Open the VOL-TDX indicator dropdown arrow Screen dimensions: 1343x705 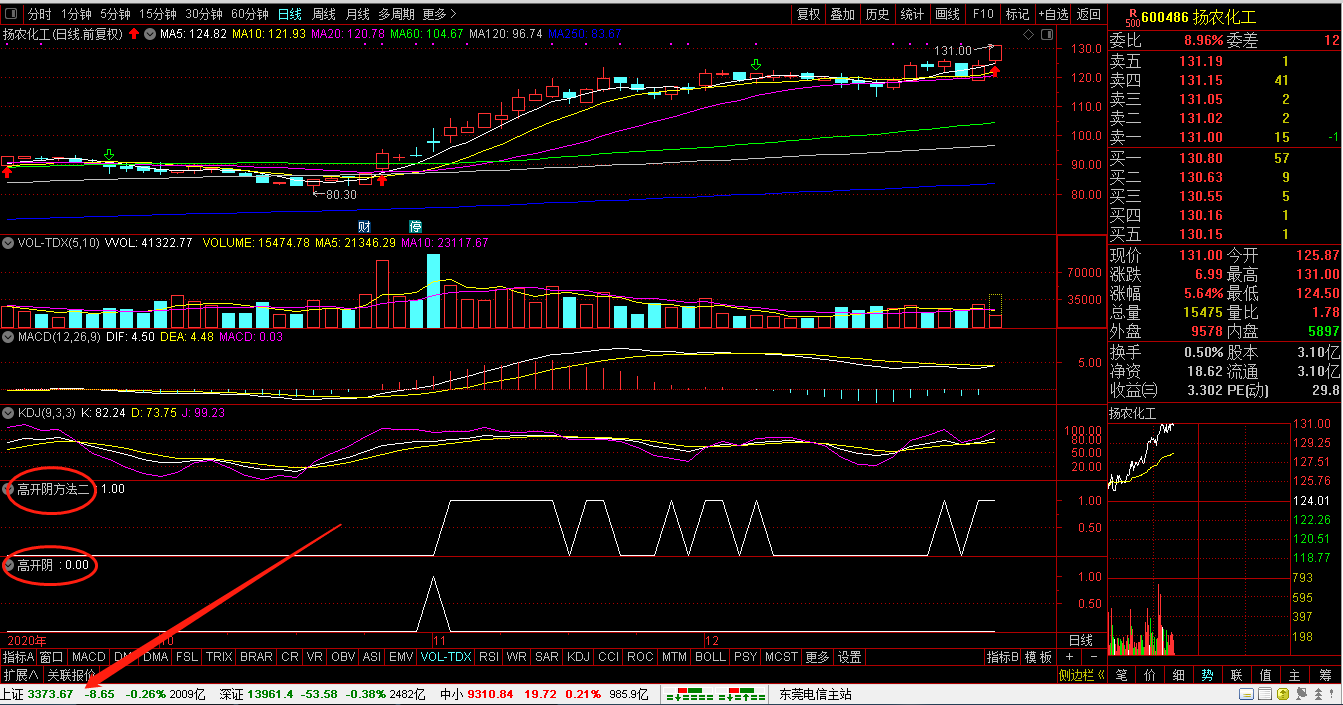9,243
